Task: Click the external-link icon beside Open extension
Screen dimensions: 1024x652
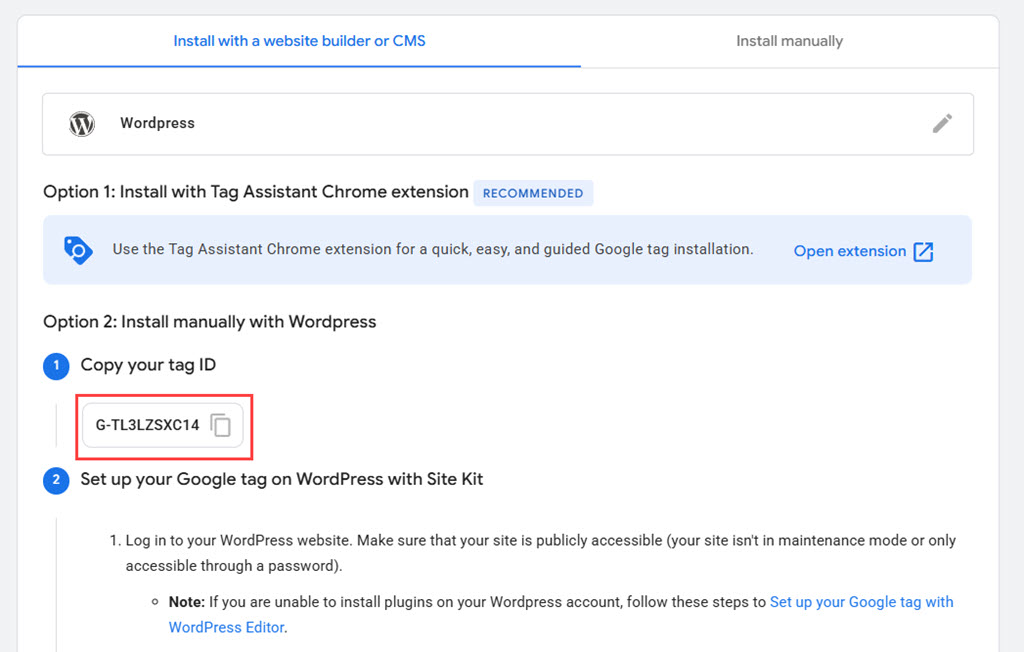Action: [923, 252]
